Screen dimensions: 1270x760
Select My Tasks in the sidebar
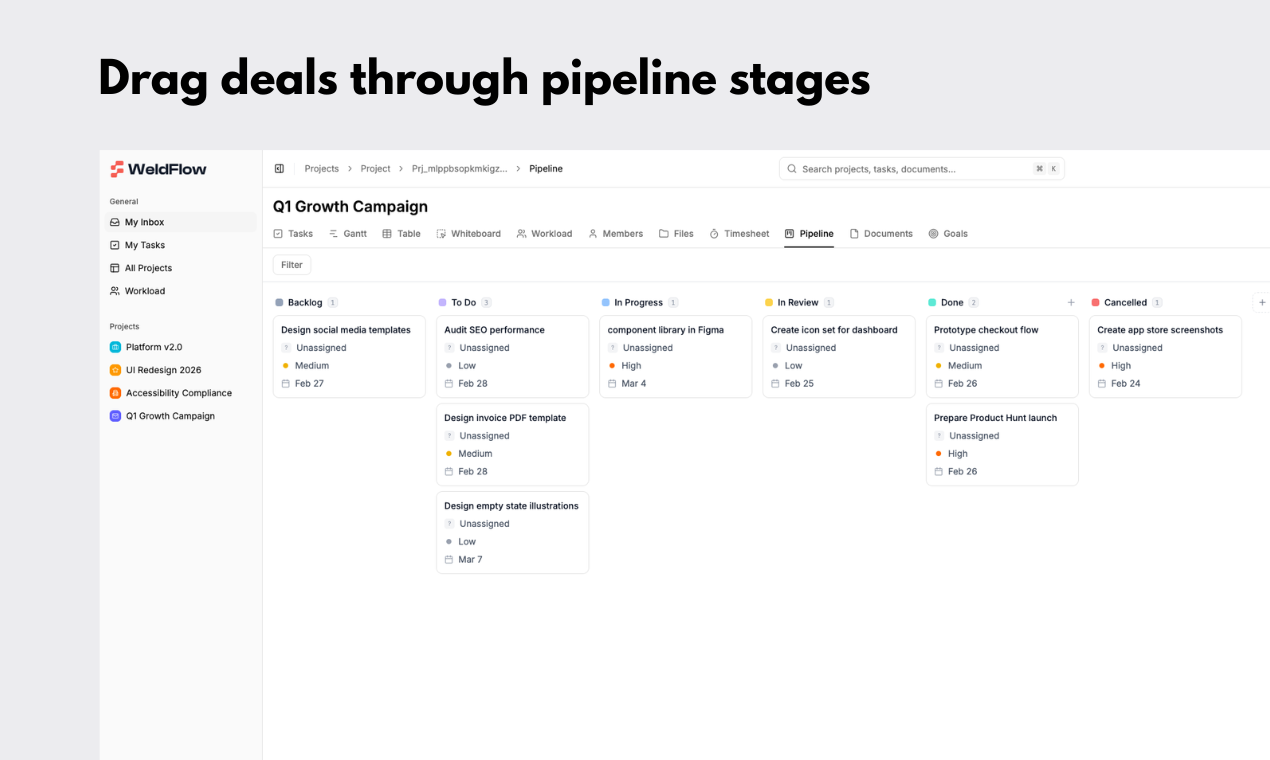144,245
